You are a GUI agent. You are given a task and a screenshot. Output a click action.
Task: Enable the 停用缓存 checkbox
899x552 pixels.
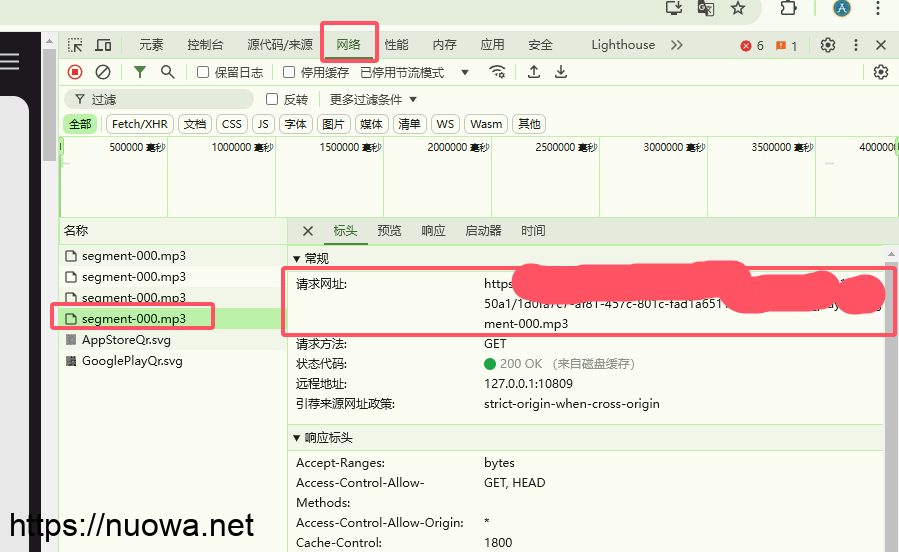(289, 72)
